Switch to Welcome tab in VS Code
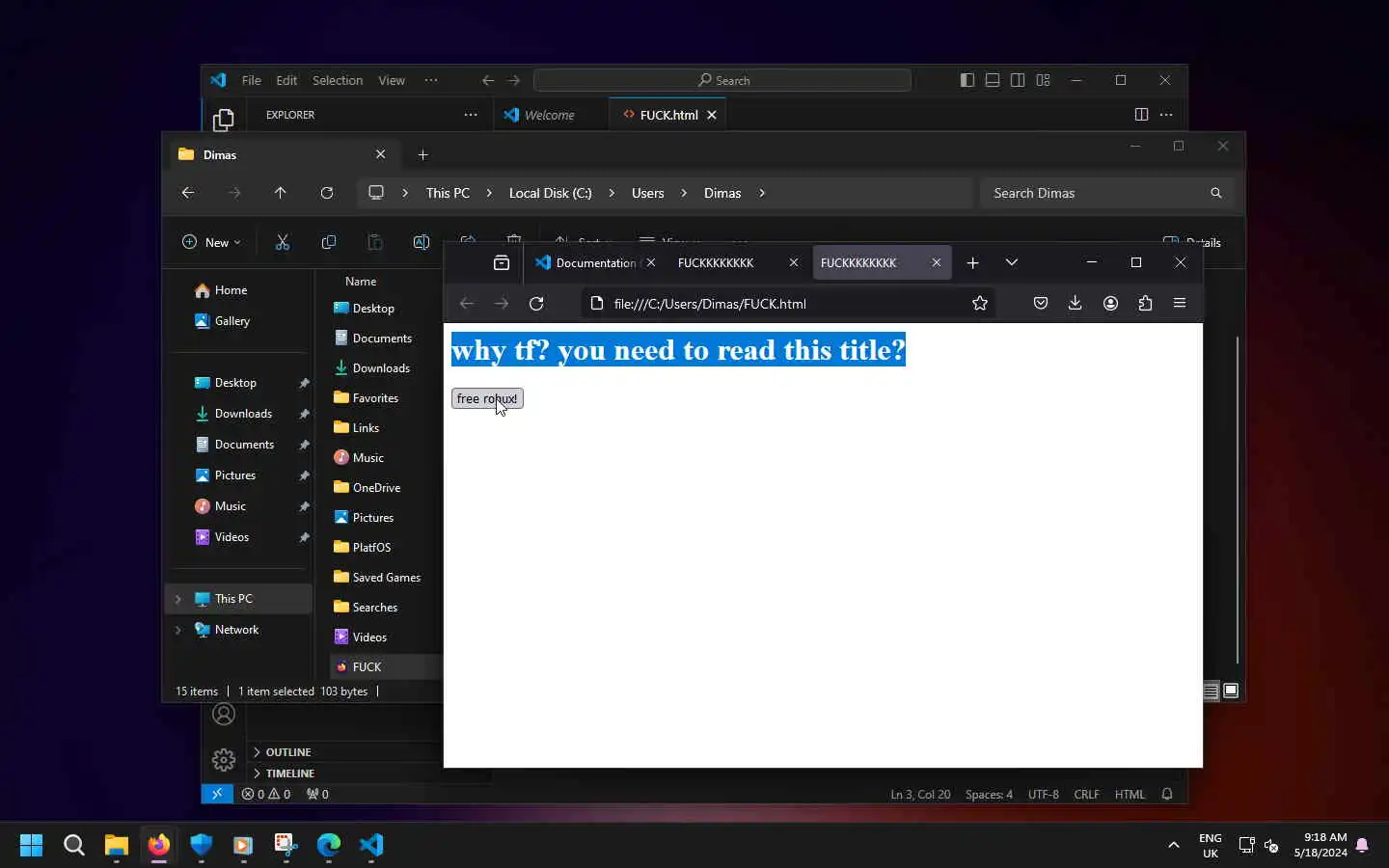Image resolution: width=1389 pixels, height=868 pixels. [551, 115]
